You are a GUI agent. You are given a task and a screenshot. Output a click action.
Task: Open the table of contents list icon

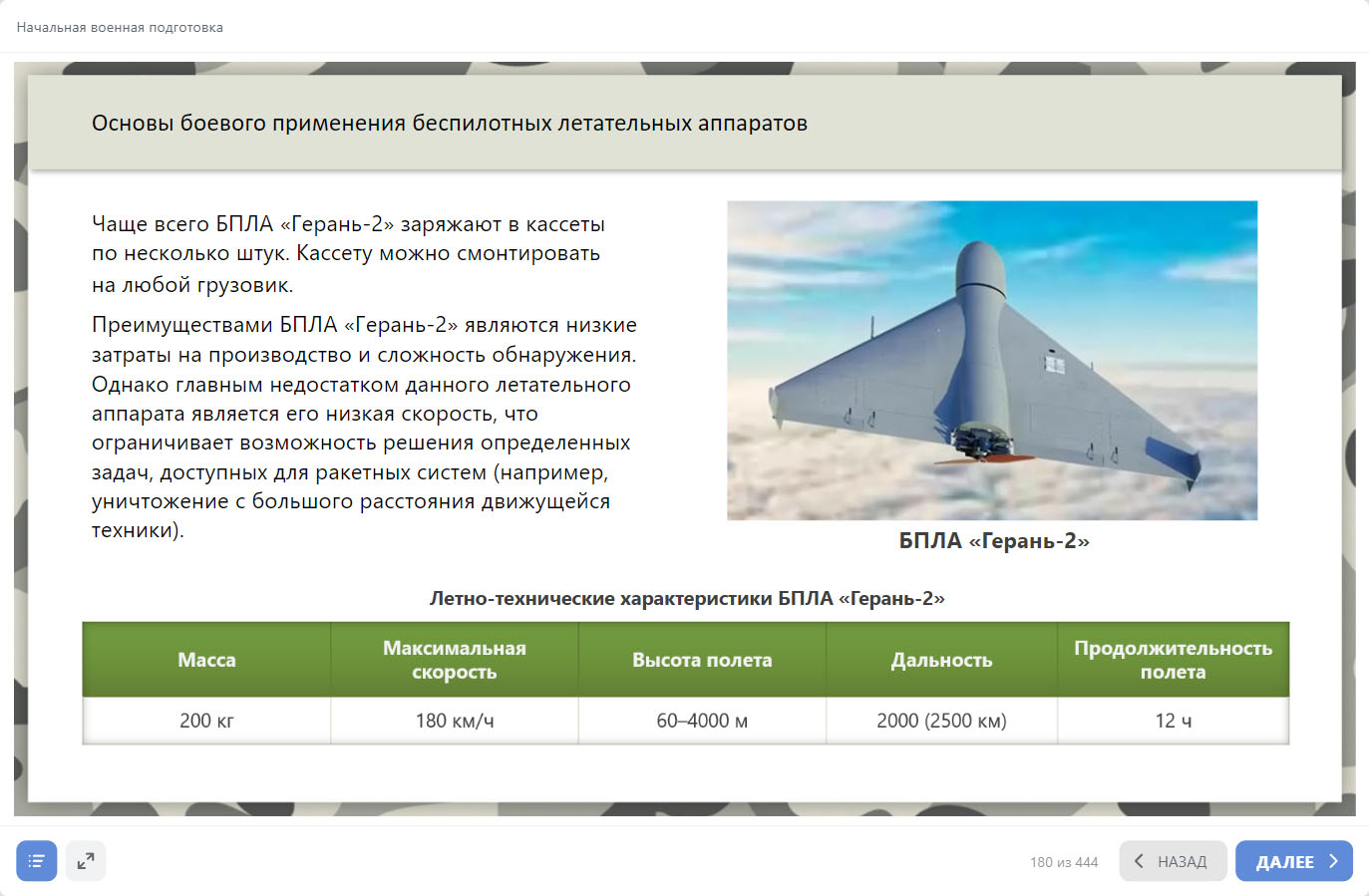(36, 861)
